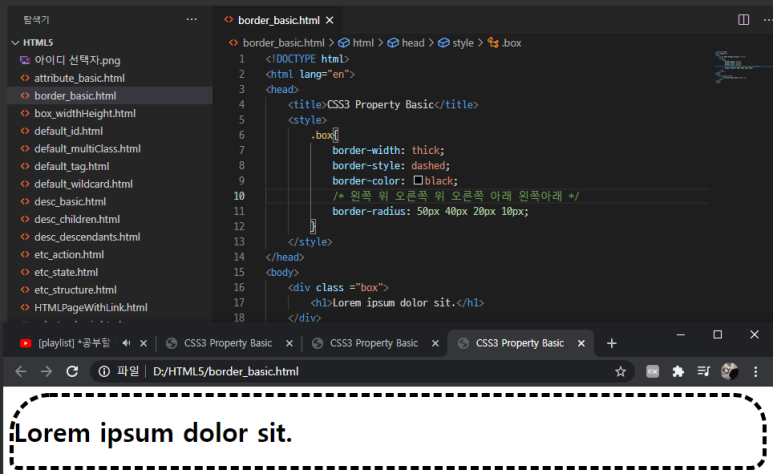Click the border-style: dashed line
The height and width of the screenshot is (474, 773).
pyautogui.click(x=391, y=165)
